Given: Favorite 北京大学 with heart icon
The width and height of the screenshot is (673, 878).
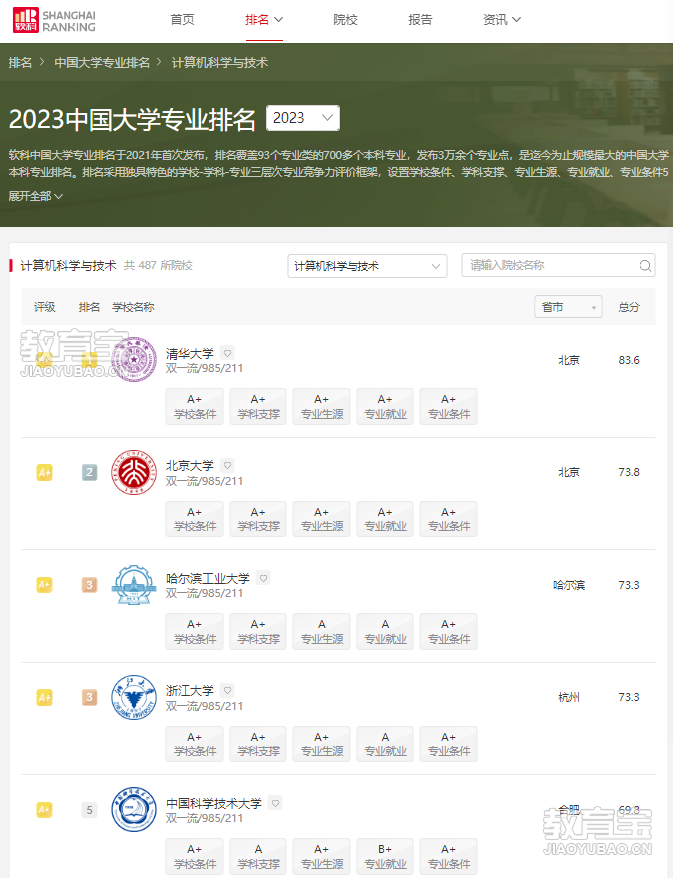Looking at the screenshot, I should [x=227, y=465].
